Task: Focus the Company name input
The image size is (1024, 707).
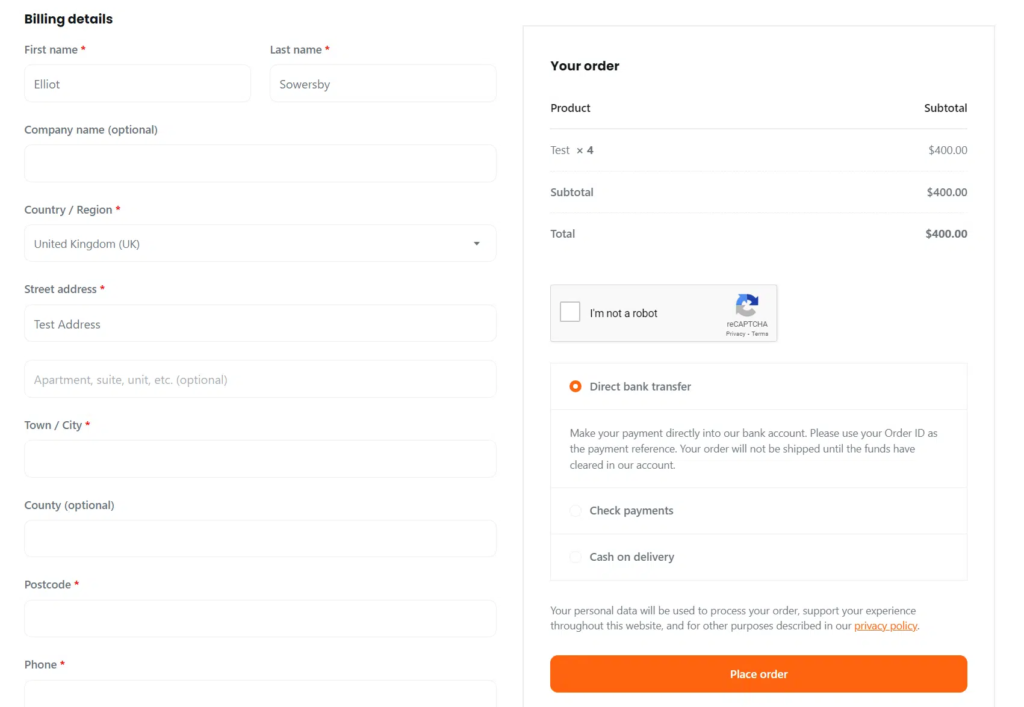Action: (x=260, y=164)
